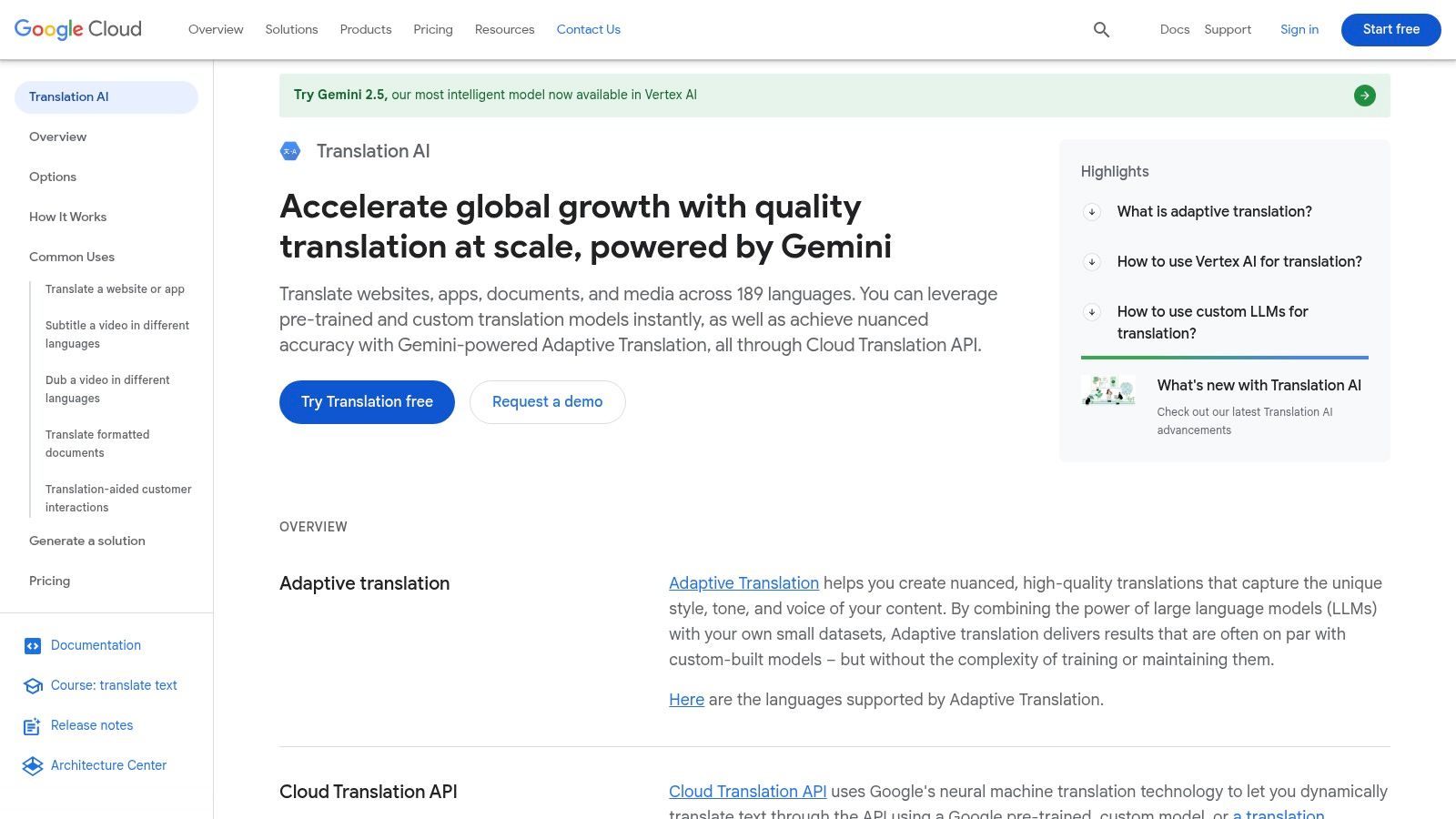Select 'Translate a website or app'
Screen dimensions: 1456x819
point(115,289)
